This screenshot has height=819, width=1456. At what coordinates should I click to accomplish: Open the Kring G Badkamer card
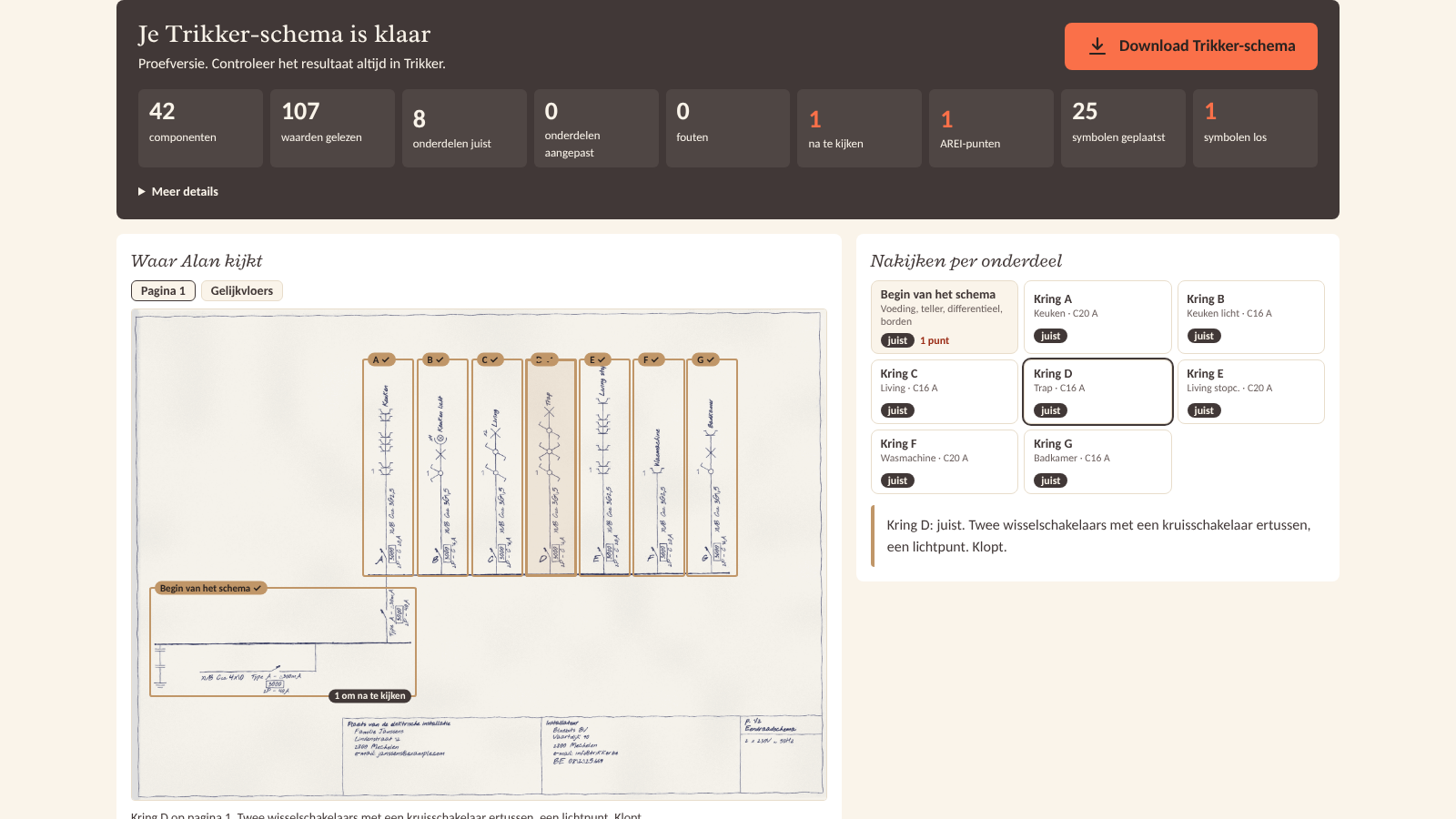[1097, 461]
